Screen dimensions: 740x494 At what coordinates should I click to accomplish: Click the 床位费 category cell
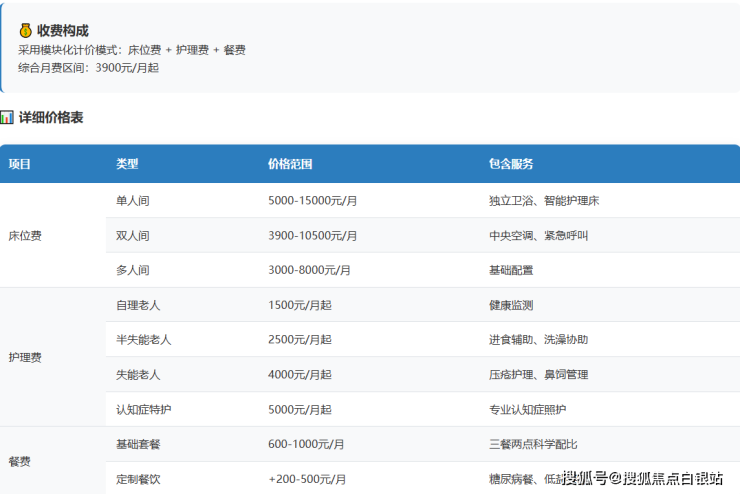(x=25, y=236)
